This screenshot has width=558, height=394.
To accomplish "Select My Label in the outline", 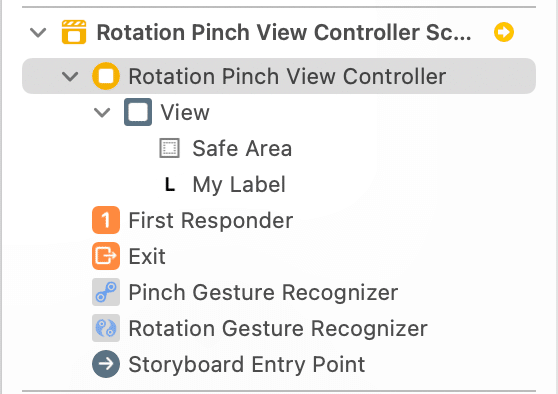I will tap(239, 184).
